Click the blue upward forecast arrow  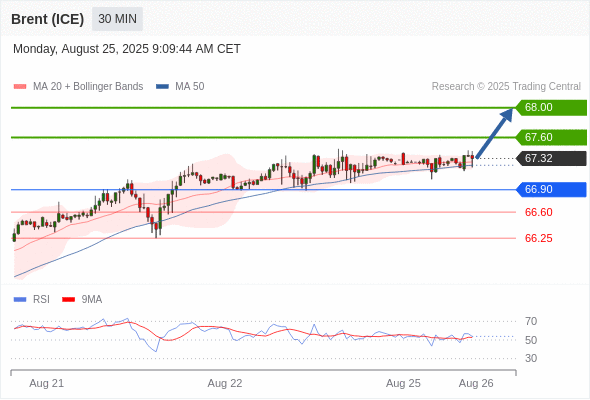coord(494,133)
